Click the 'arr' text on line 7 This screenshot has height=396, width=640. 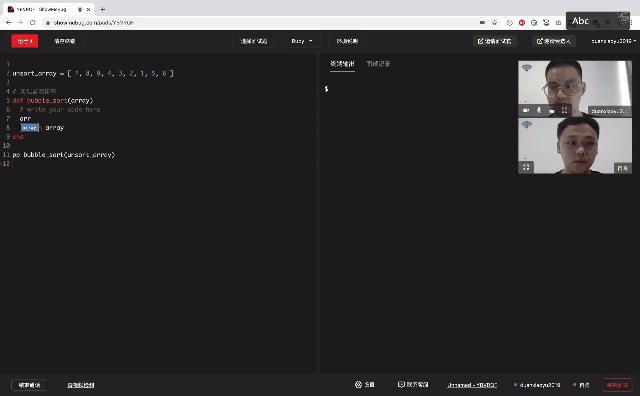[25, 118]
